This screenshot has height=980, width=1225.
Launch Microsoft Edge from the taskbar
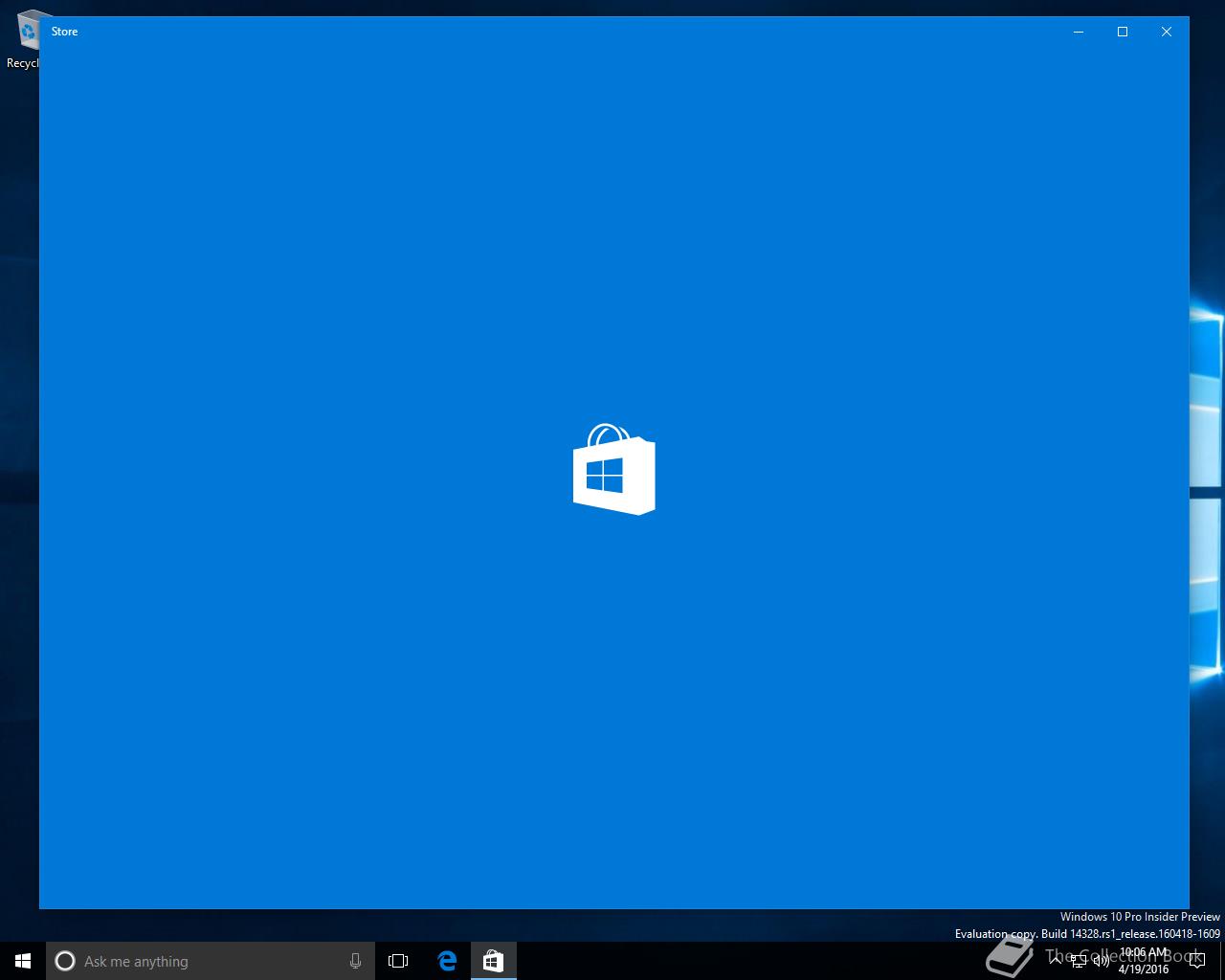click(x=447, y=961)
